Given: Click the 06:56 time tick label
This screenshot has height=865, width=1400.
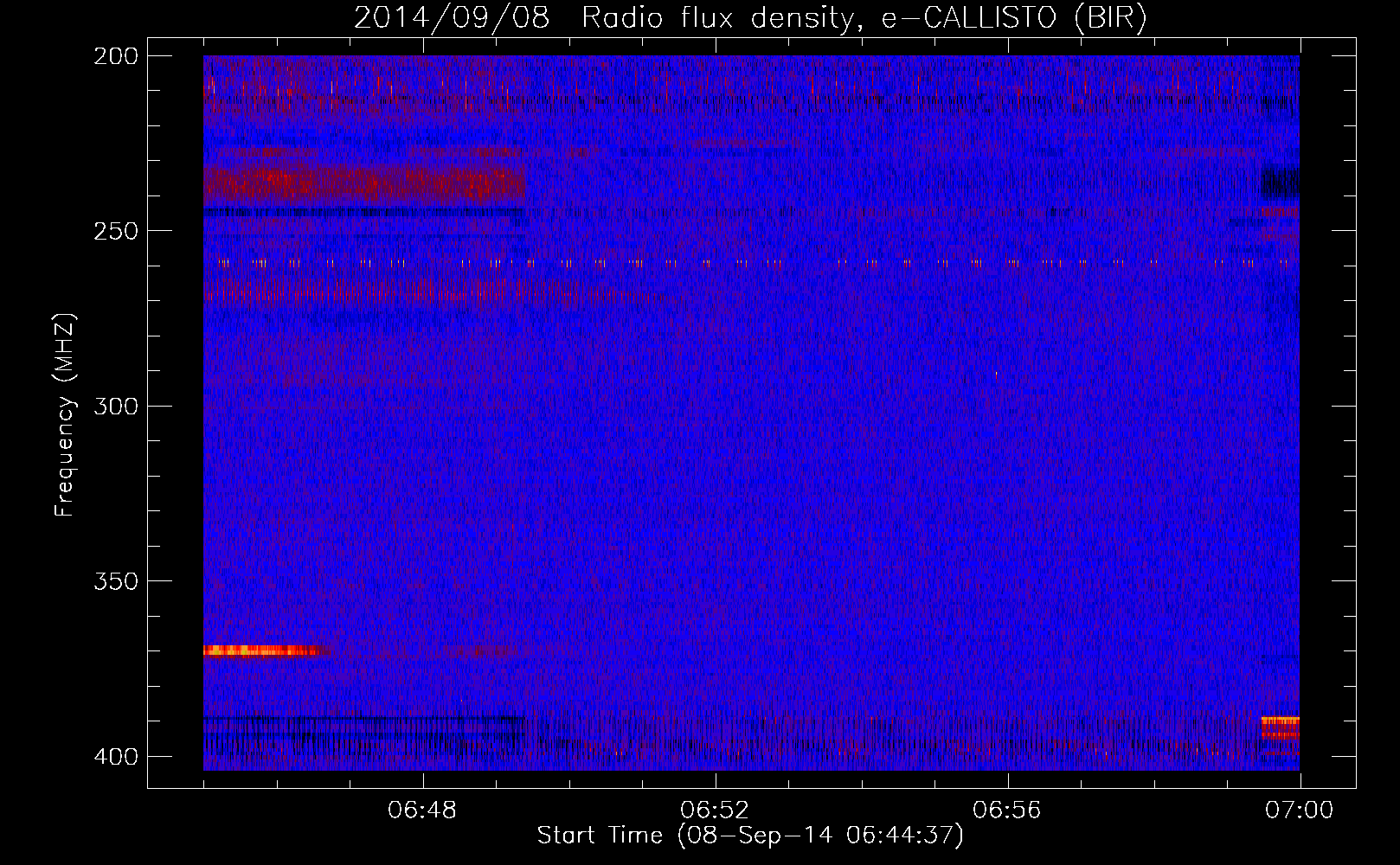Looking at the screenshot, I should pyautogui.click(x=1007, y=811).
